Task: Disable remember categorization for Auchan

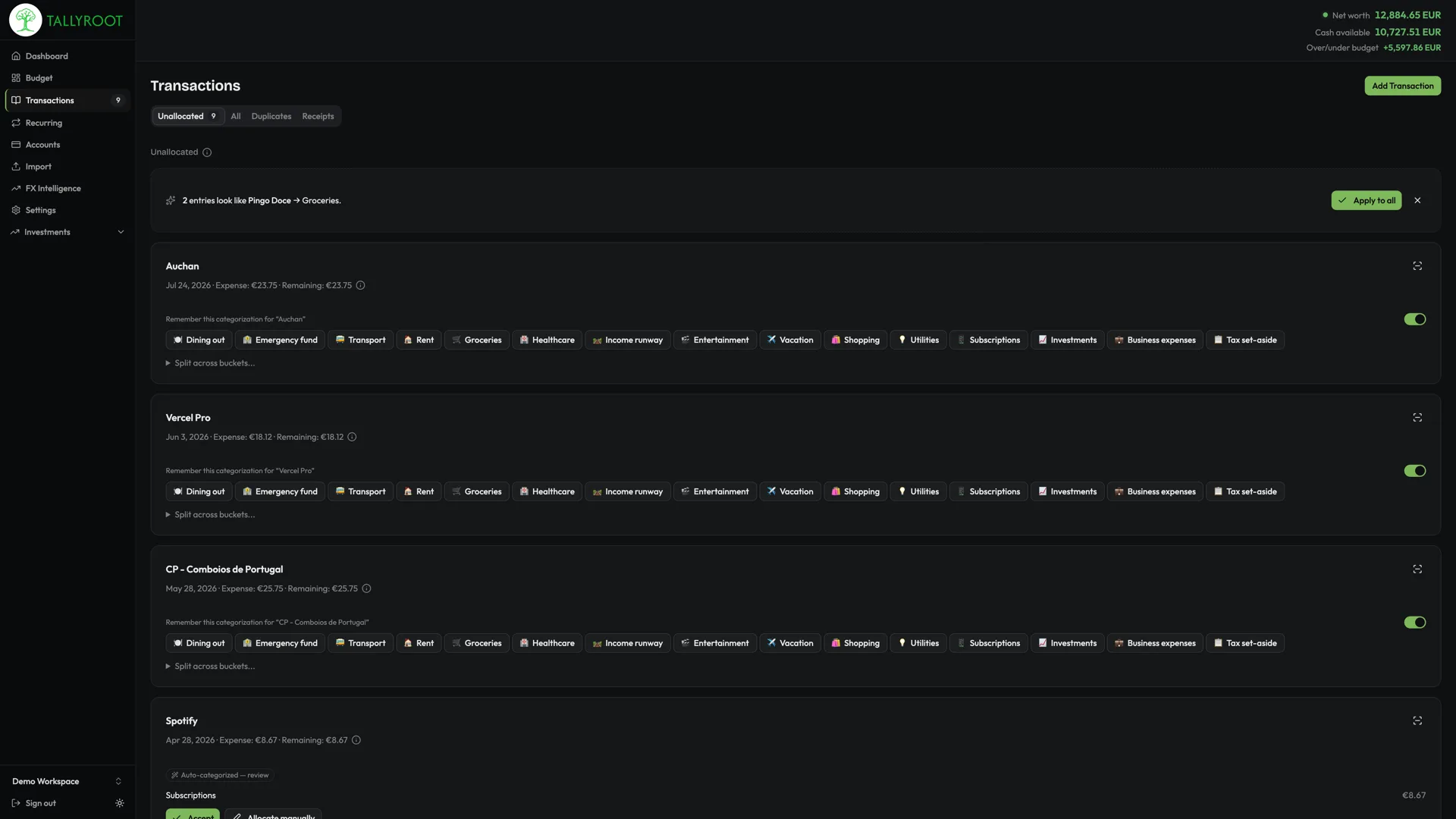Action: [1415, 319]
